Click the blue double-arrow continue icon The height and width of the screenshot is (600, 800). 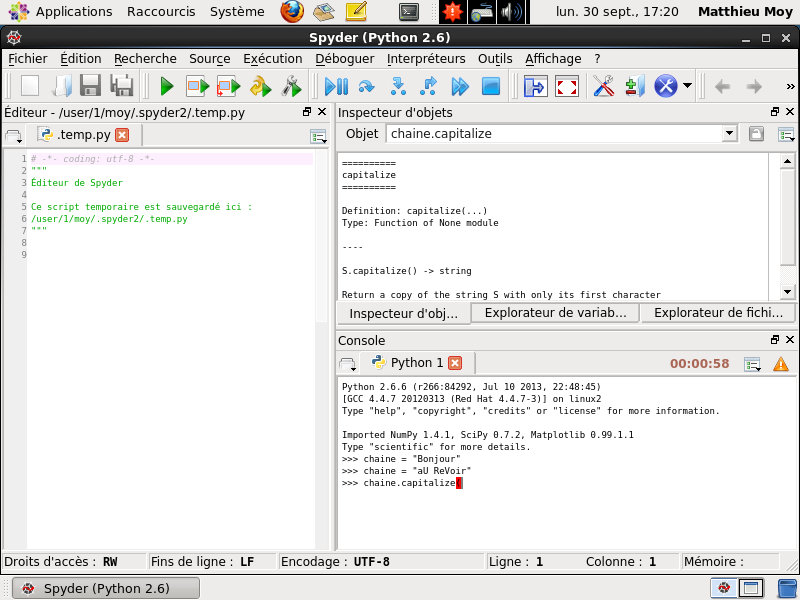(x=460, y=86)
